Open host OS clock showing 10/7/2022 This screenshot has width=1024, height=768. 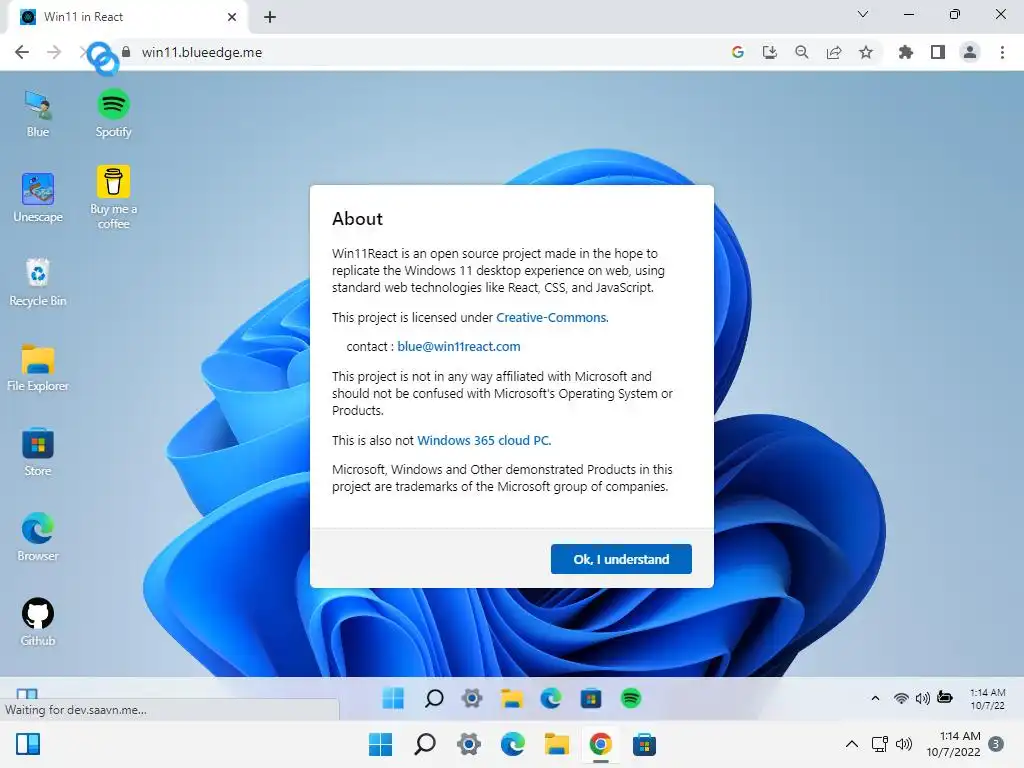[x=953, y=744]
